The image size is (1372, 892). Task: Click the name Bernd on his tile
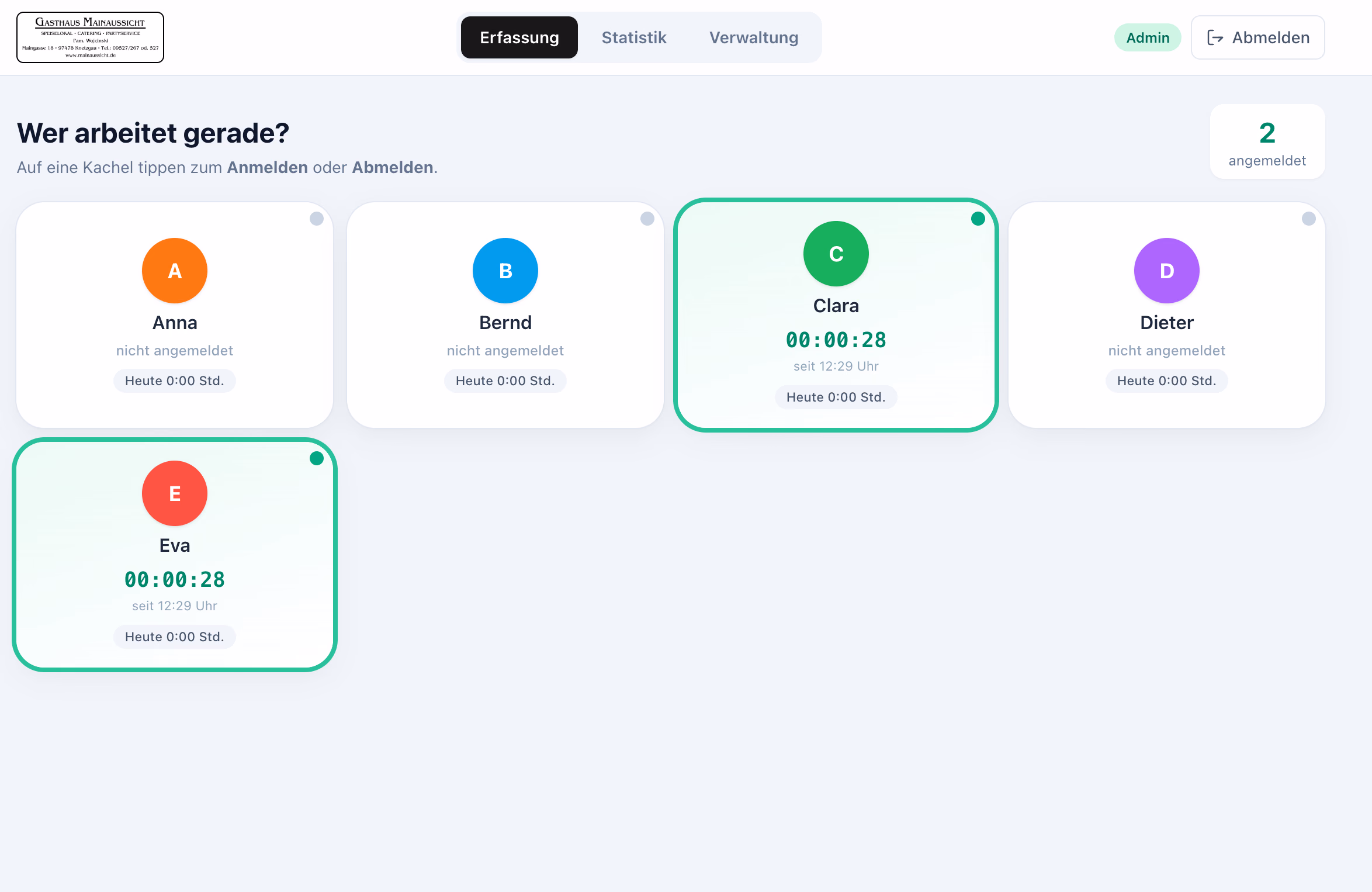click(x=505, y=323)
